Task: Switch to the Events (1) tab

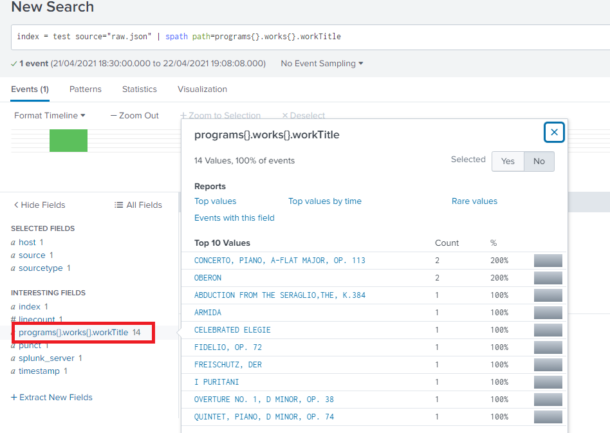Action: click(30, 89)
